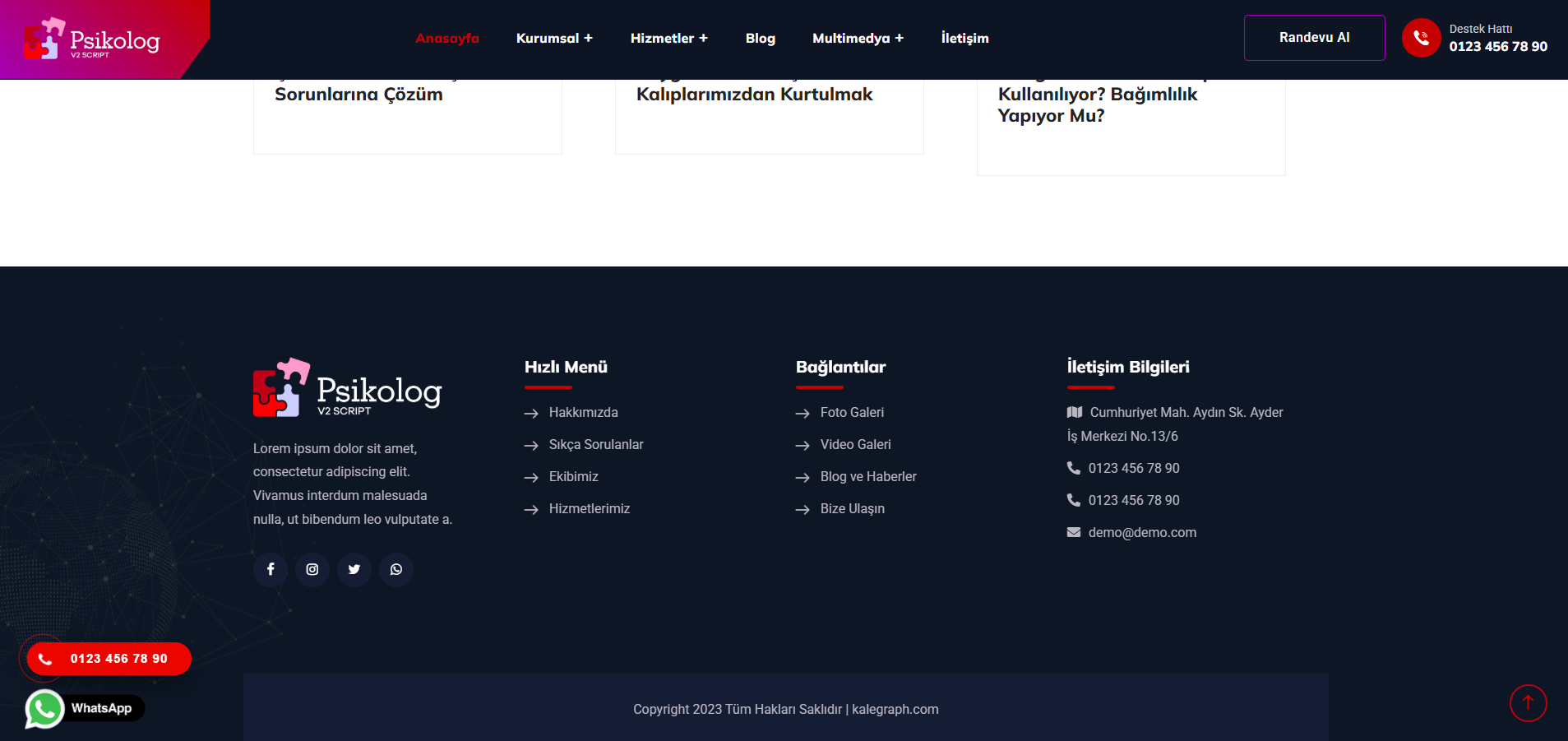Go to the Blog menu item

pyautogui.click(x=760, y=38)
